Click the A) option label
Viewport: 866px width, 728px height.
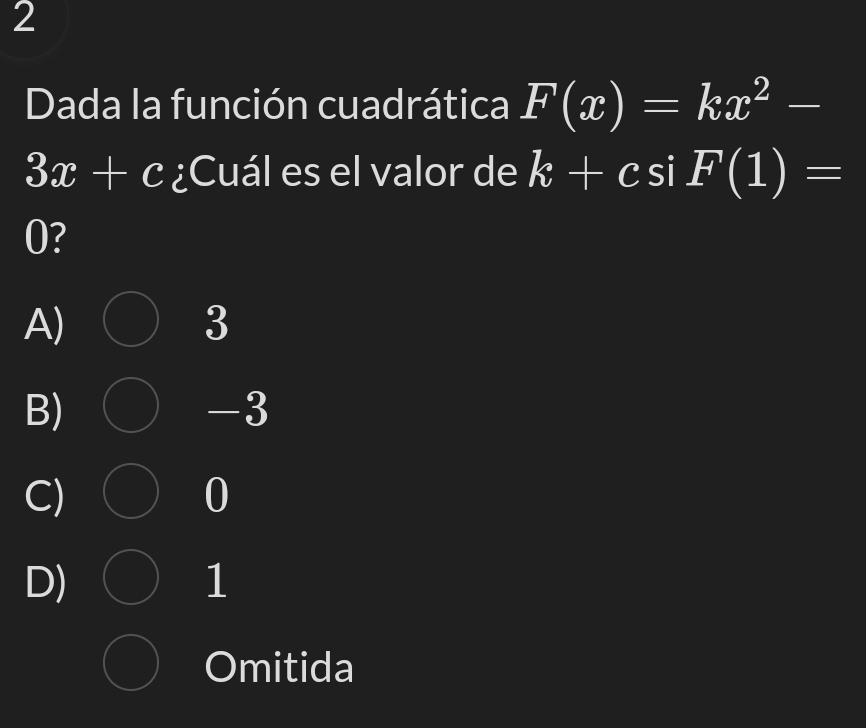click(45, 321)
